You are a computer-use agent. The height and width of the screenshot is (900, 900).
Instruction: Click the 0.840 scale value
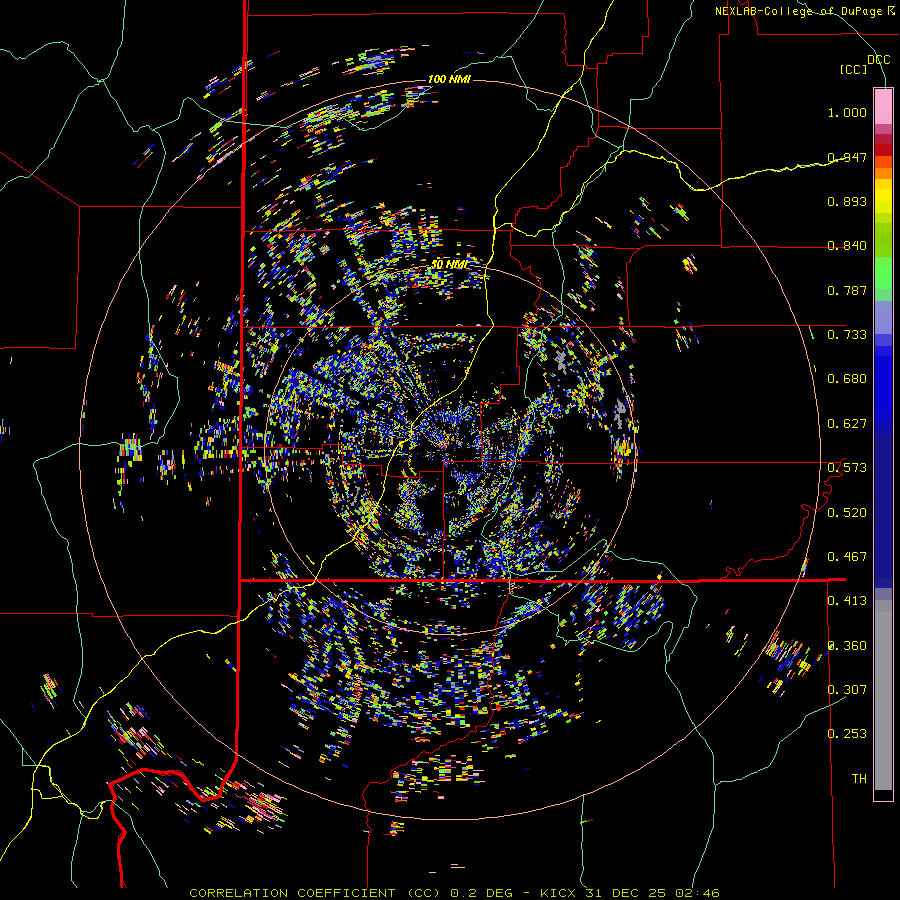point(847,246)
